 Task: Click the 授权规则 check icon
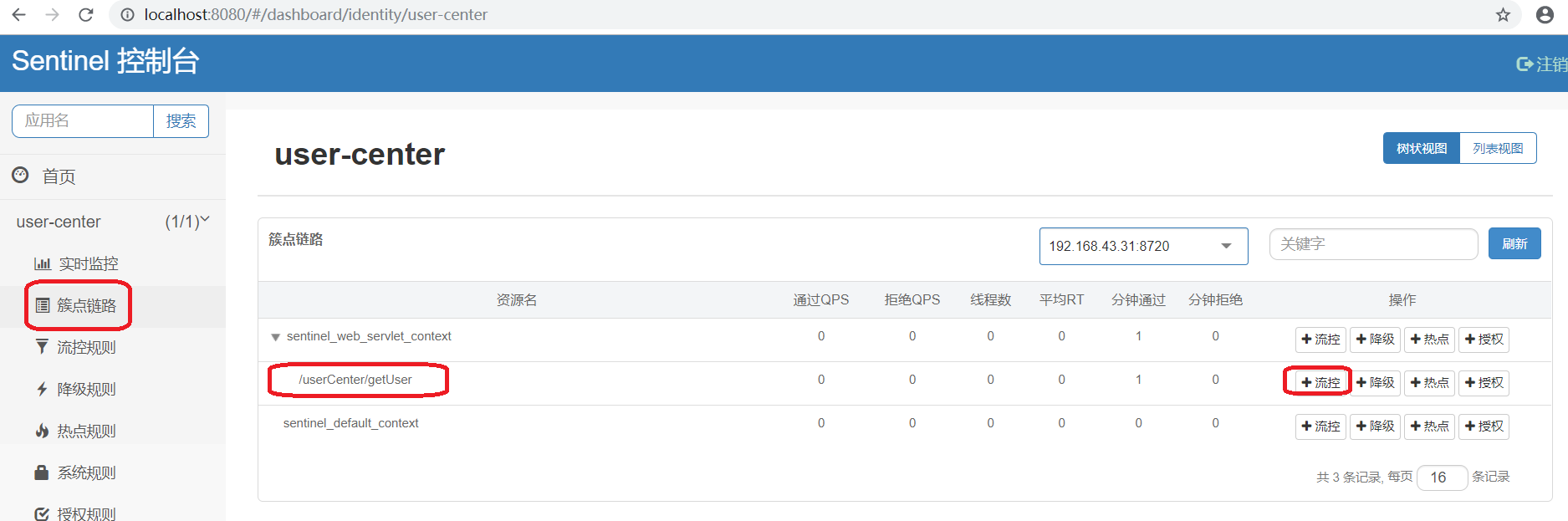click(42, 513)
